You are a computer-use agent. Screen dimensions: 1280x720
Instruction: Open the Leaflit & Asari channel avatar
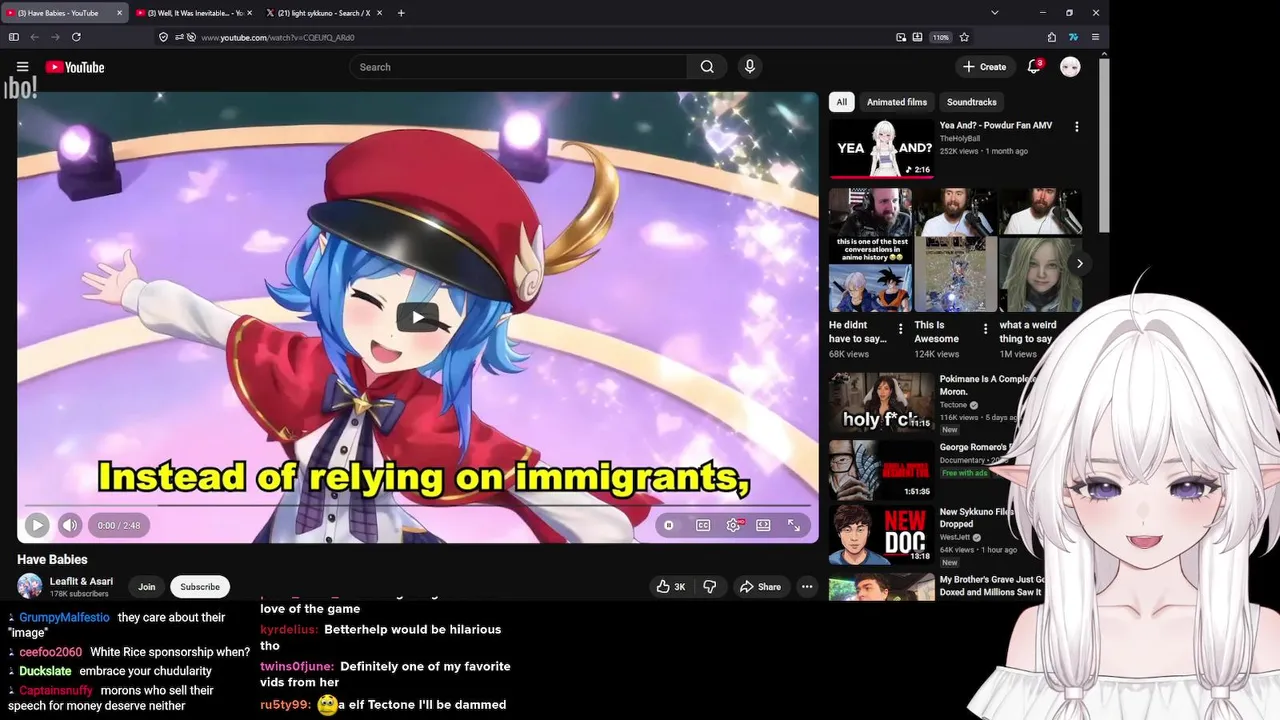coord(30,587)
